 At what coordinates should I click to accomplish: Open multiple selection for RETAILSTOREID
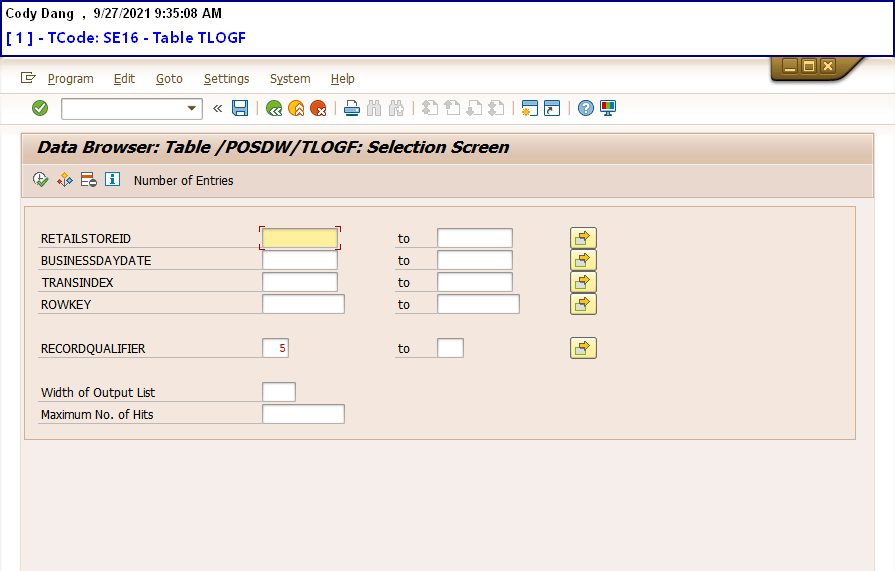pos(583,238)
